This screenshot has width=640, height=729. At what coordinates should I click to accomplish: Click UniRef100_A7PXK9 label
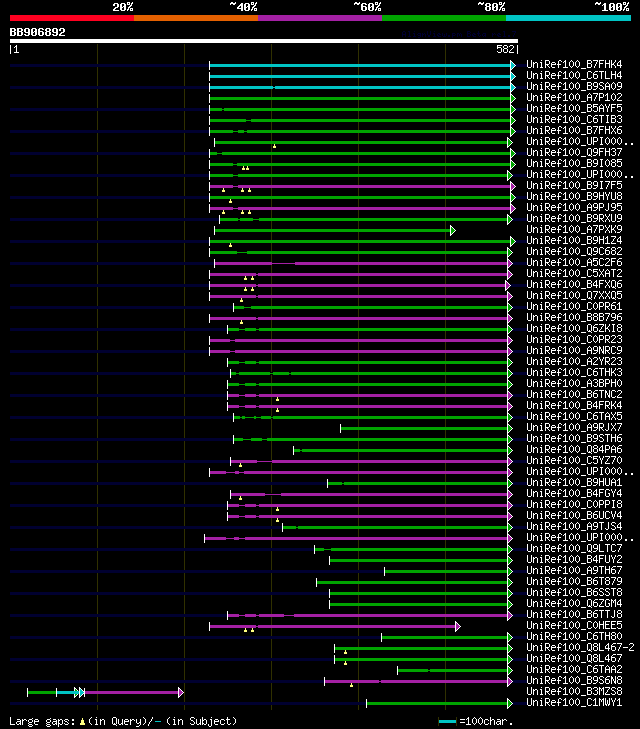pos(574,229)
